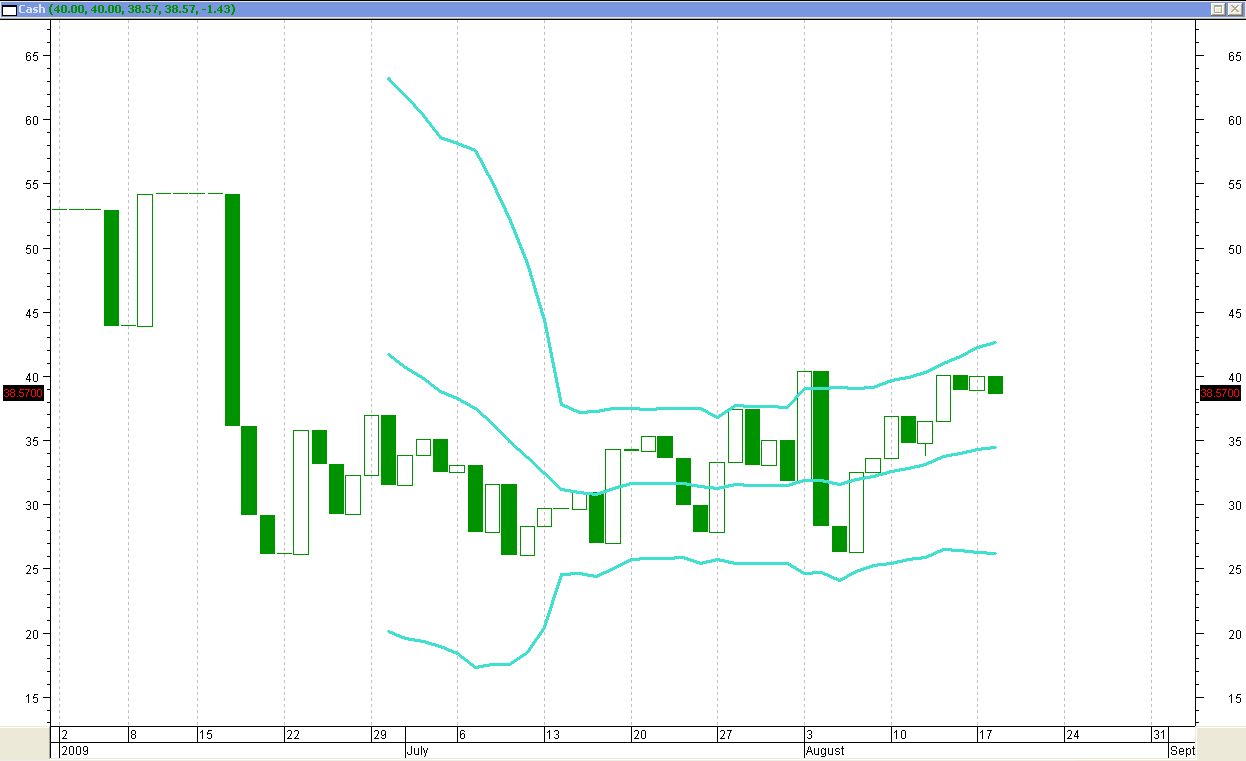Select the 20 label on left price axis
This screenshot has height=761, width=1246.
click(31, 634)
